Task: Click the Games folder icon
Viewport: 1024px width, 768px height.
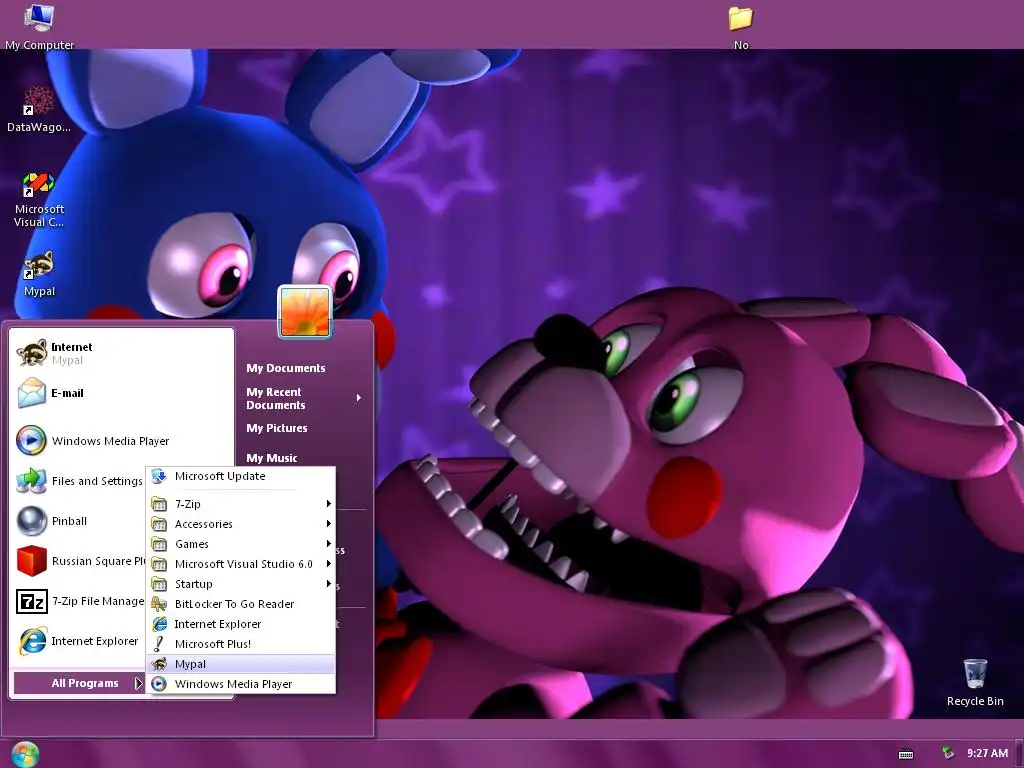Action: tap(159, 544)
